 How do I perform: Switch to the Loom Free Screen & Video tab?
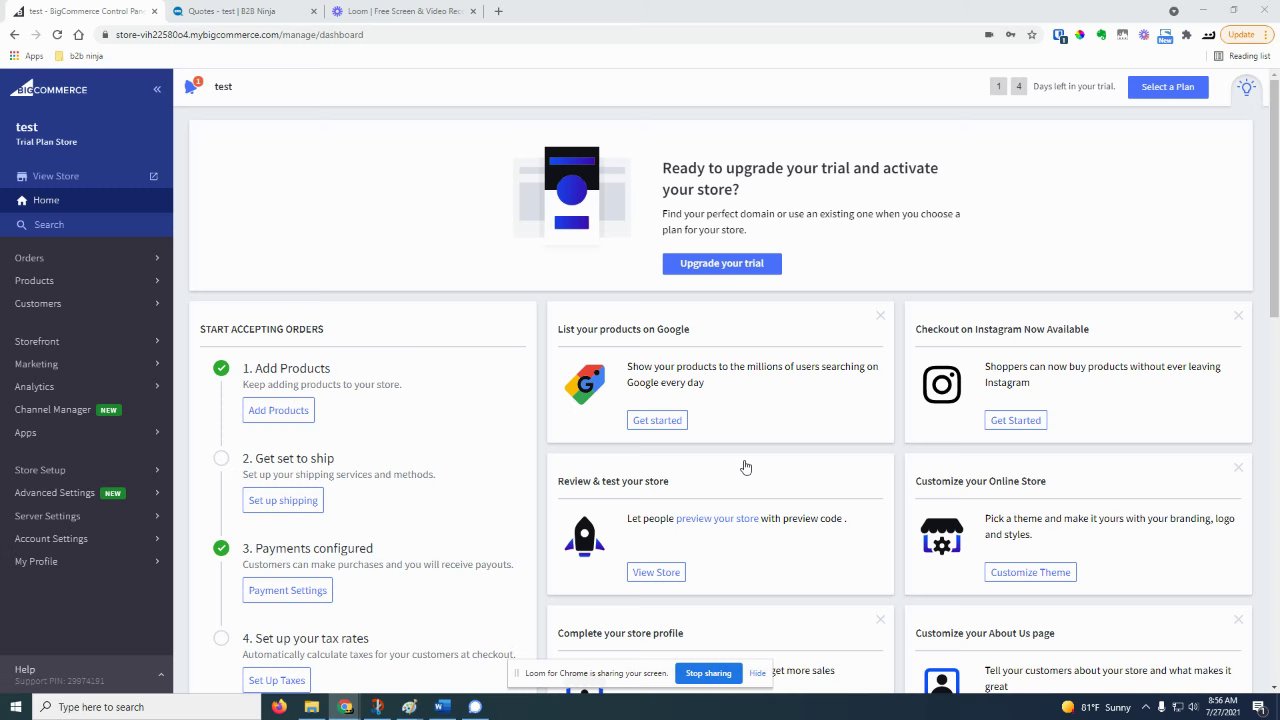pos(404,11)
